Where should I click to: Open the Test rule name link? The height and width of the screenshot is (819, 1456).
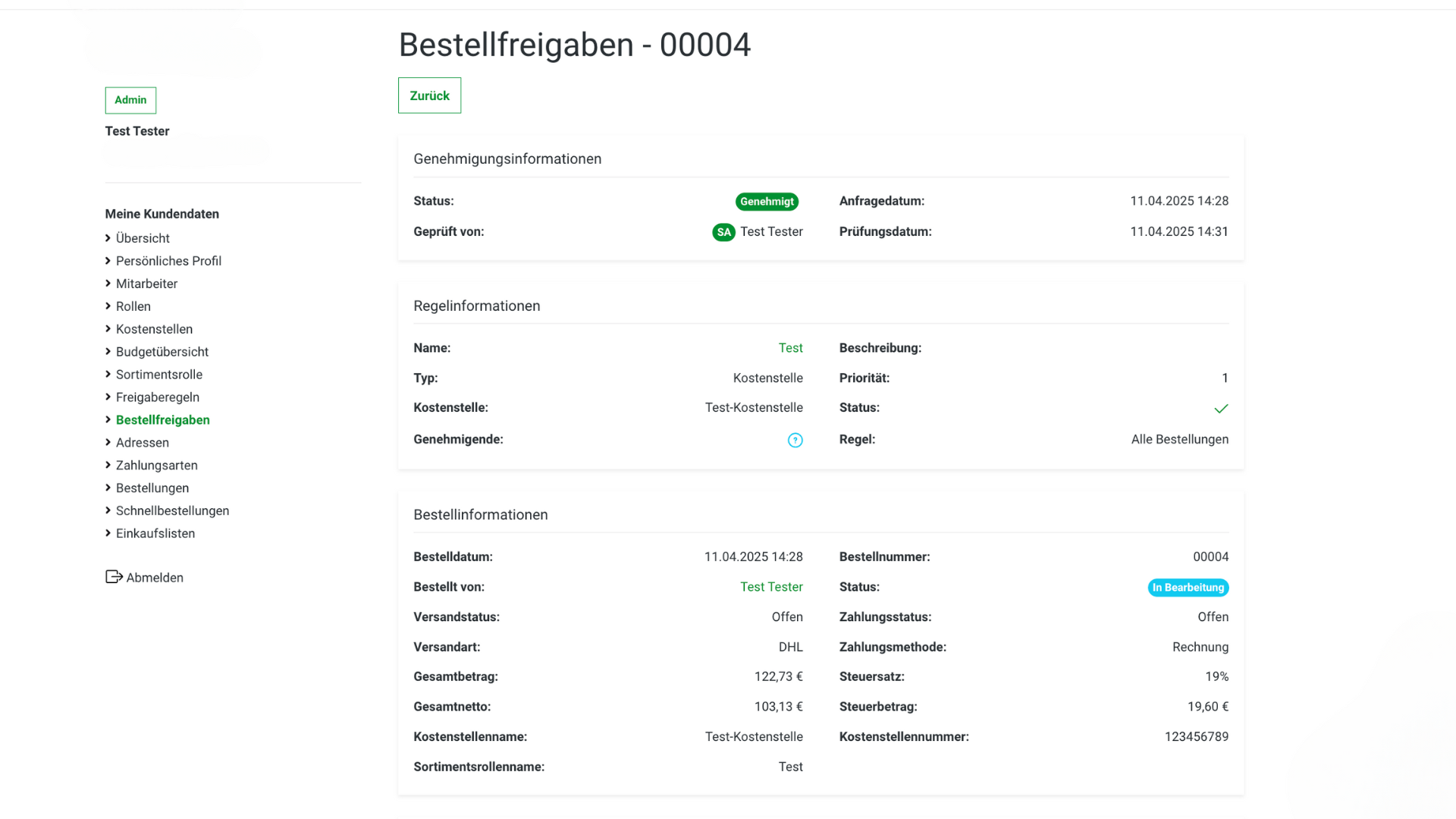tap(790, 348)
